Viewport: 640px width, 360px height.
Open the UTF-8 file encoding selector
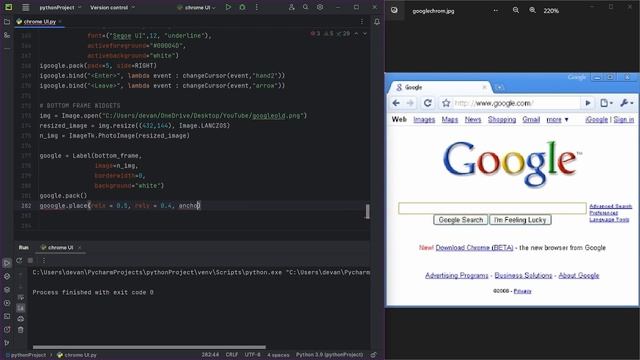pos(253,355)
